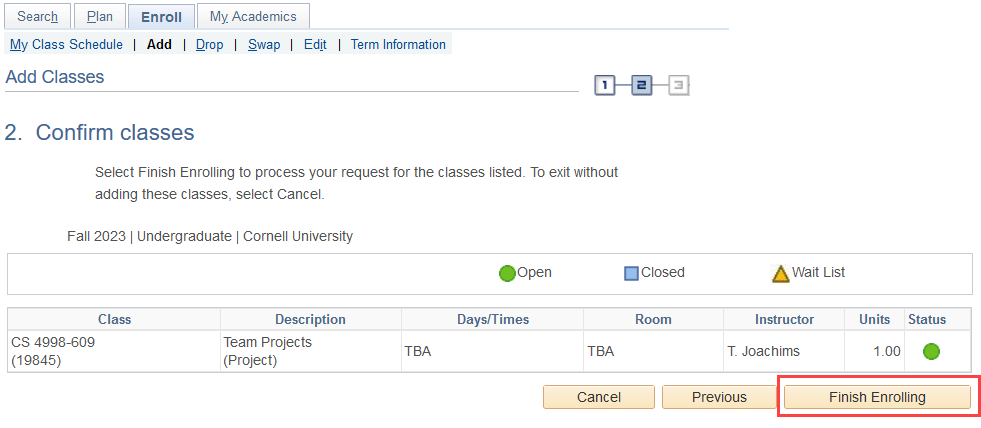
Task: Go to the Swap classes link
Action: pos(264,45)
